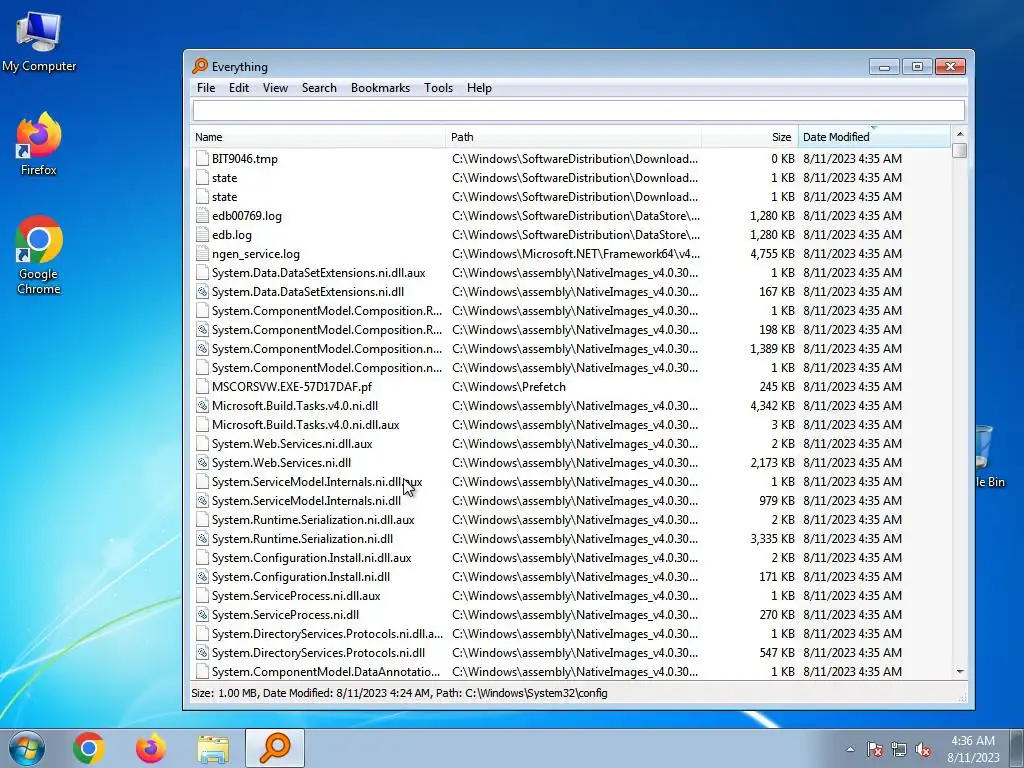This screenshot has width=1024, height=768.
Task: Select Firefox desktop shortcut
Action: tap(39, 145)
